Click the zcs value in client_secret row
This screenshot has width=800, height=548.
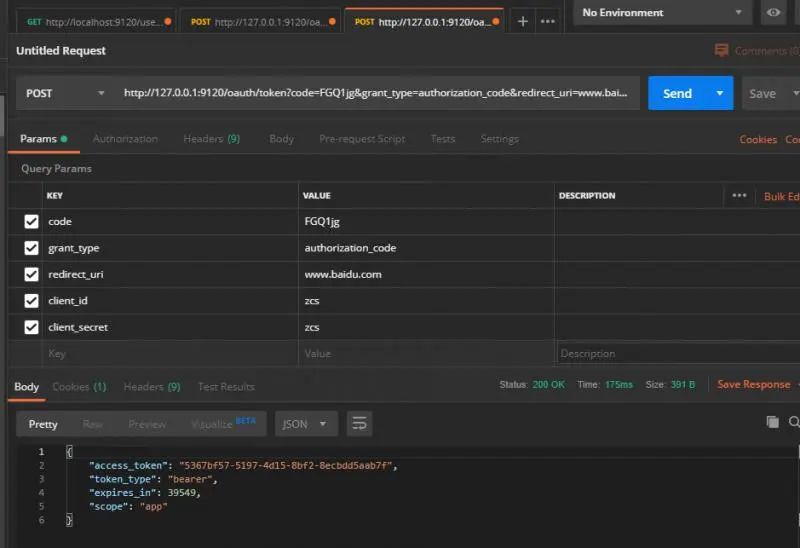click(x=426, y=327)
